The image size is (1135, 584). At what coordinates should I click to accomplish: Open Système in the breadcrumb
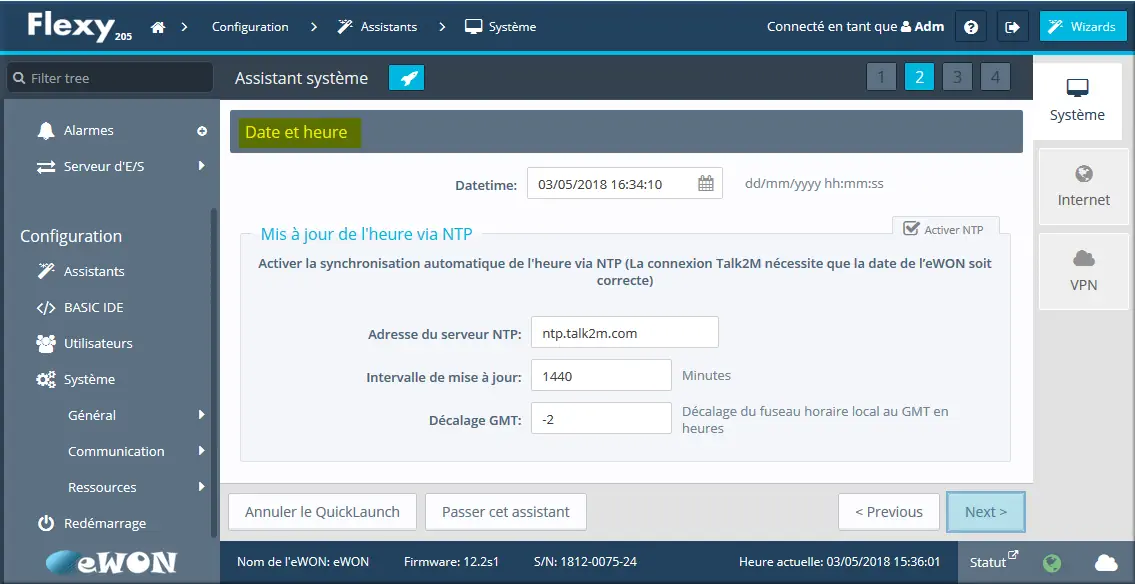(x=500, y=27)
